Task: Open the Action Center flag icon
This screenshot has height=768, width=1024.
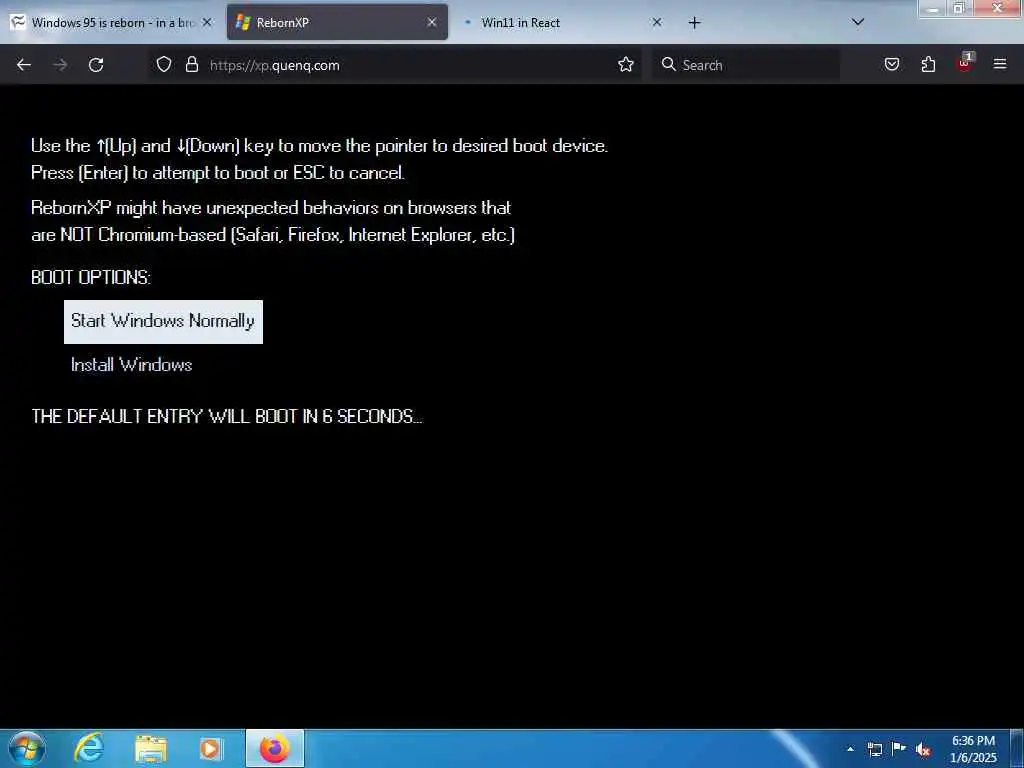Action: [899, 749]
